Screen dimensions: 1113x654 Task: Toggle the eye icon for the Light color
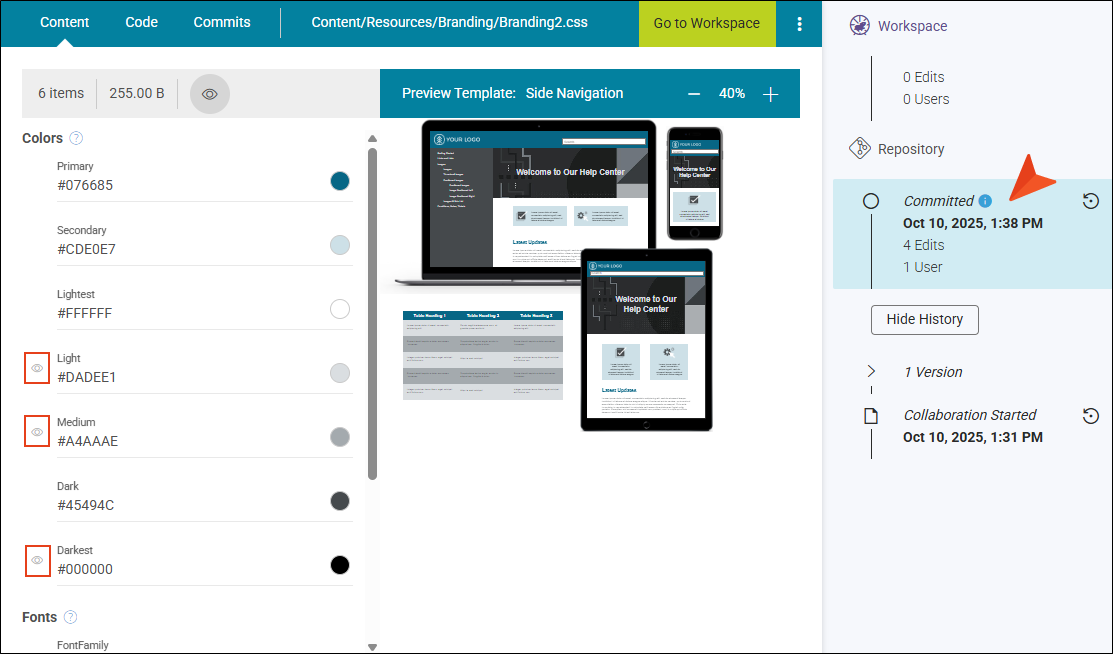(x=37, y=368)
